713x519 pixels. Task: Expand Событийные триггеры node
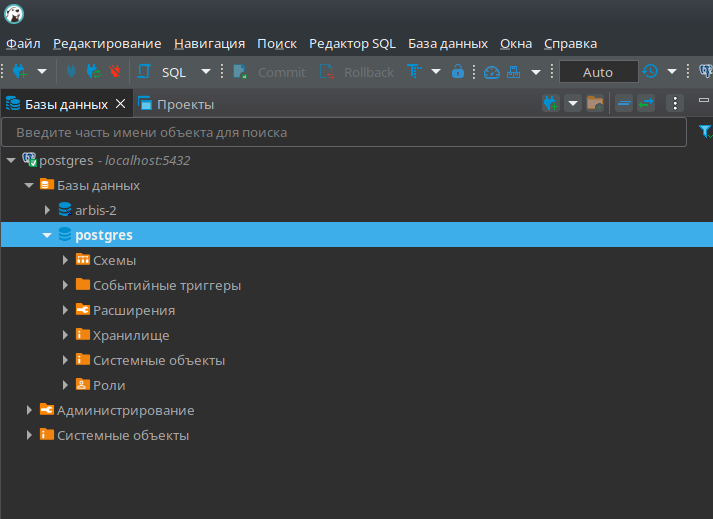pos(65,285)
